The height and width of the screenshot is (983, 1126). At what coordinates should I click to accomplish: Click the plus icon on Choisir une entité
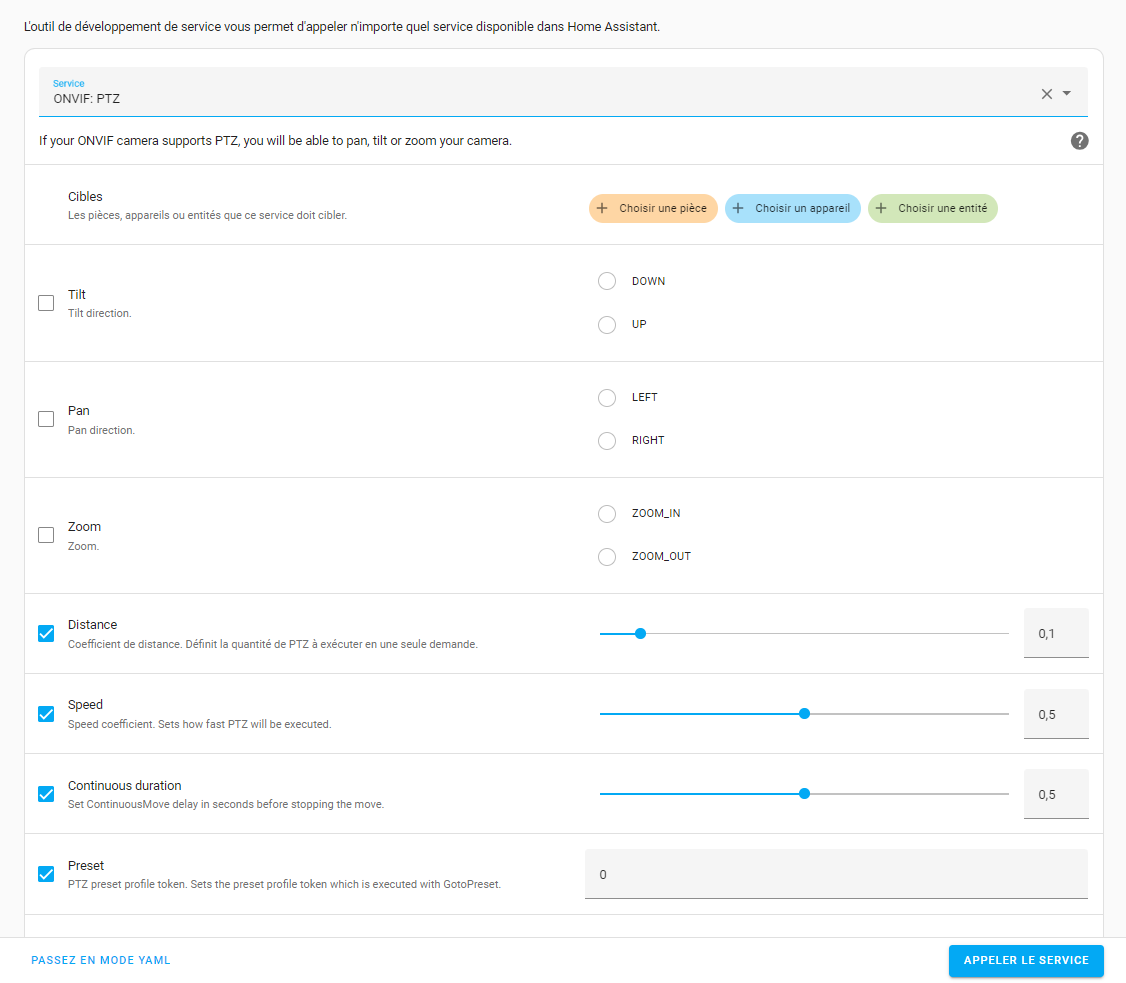[x=881, y=208]
